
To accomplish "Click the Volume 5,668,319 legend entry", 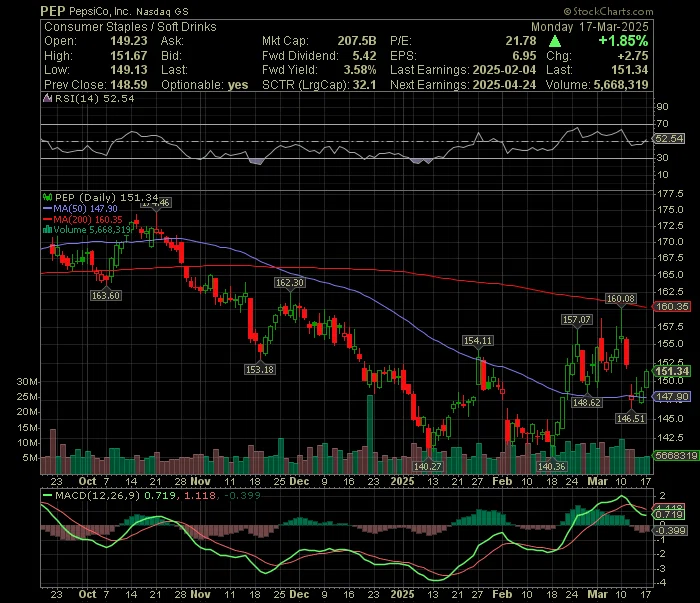I will [x=92, y=230].
